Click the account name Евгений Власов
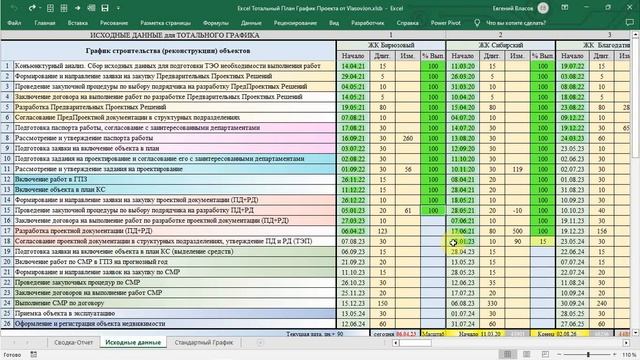Image resolution: width=640 pixels, height=360 pixels. pos(513,8)
